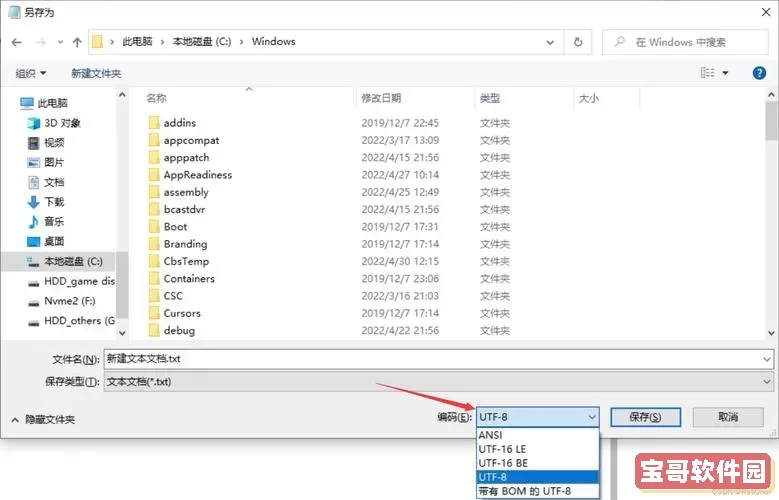779x500 pixels.
Task: Click the search Windows box
Action: [685, 42]
